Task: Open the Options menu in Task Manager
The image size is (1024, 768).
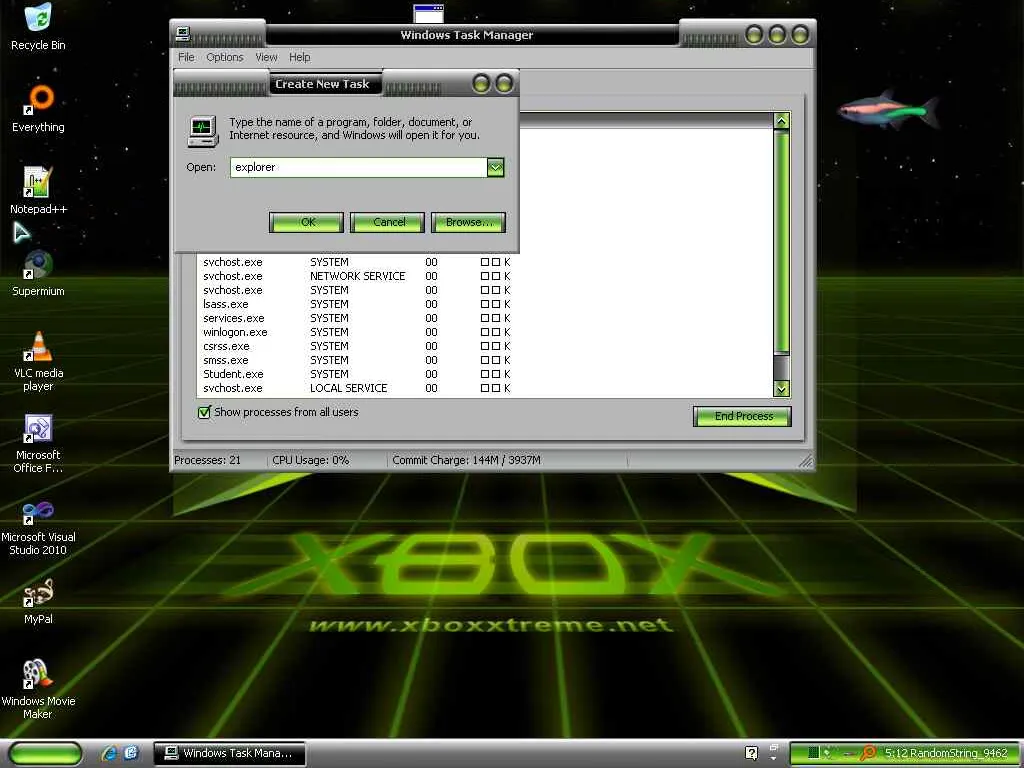Action: pos(225,57)
